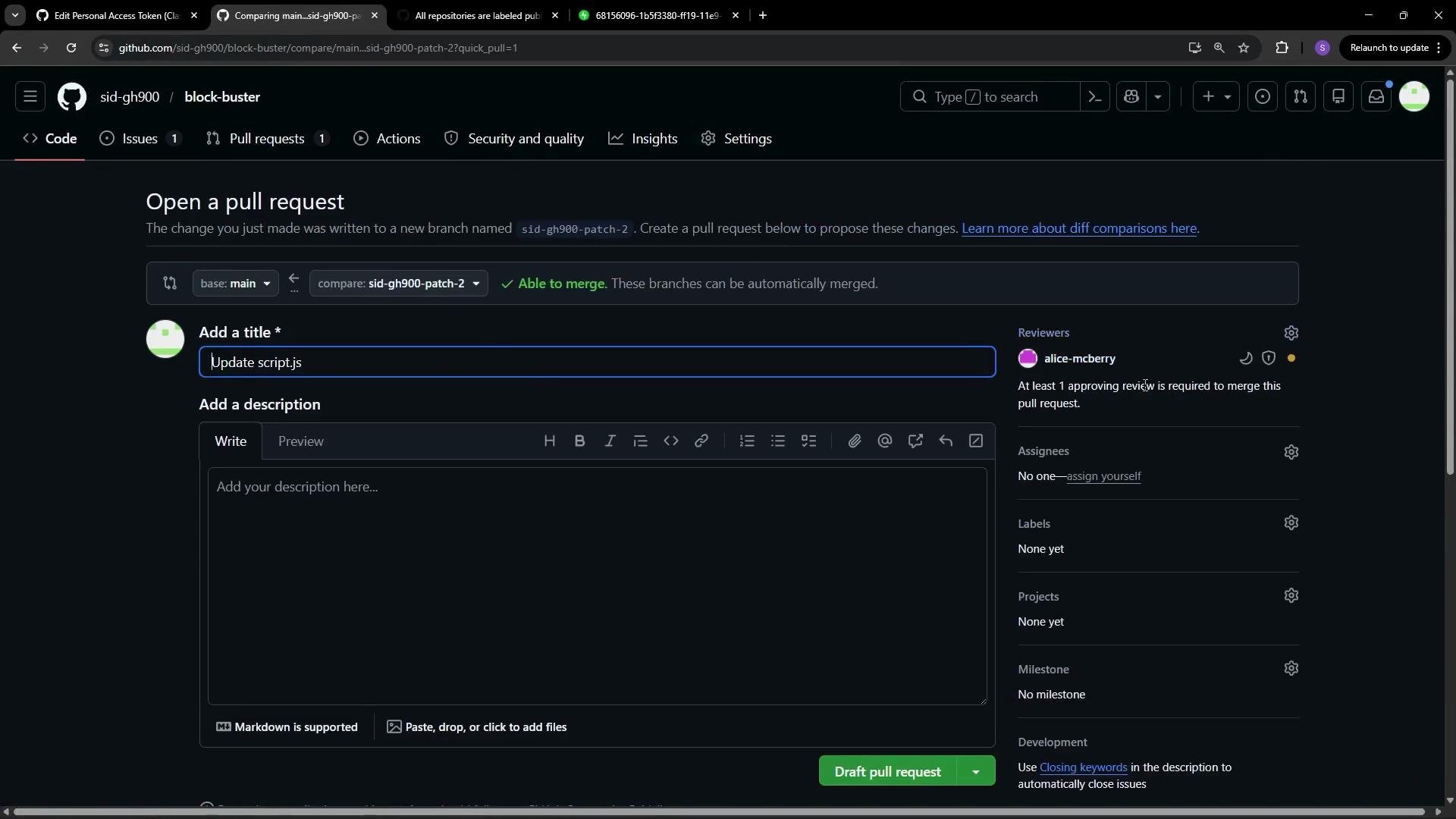This screenshot has width=1456, height=819.
Task: Open Copilot chat icon
Action: 1132,97
